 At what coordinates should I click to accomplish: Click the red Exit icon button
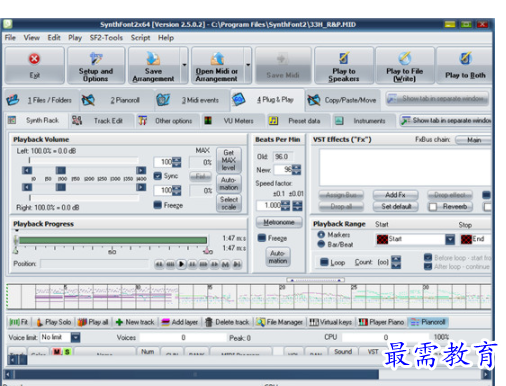(x=34, y=65)
